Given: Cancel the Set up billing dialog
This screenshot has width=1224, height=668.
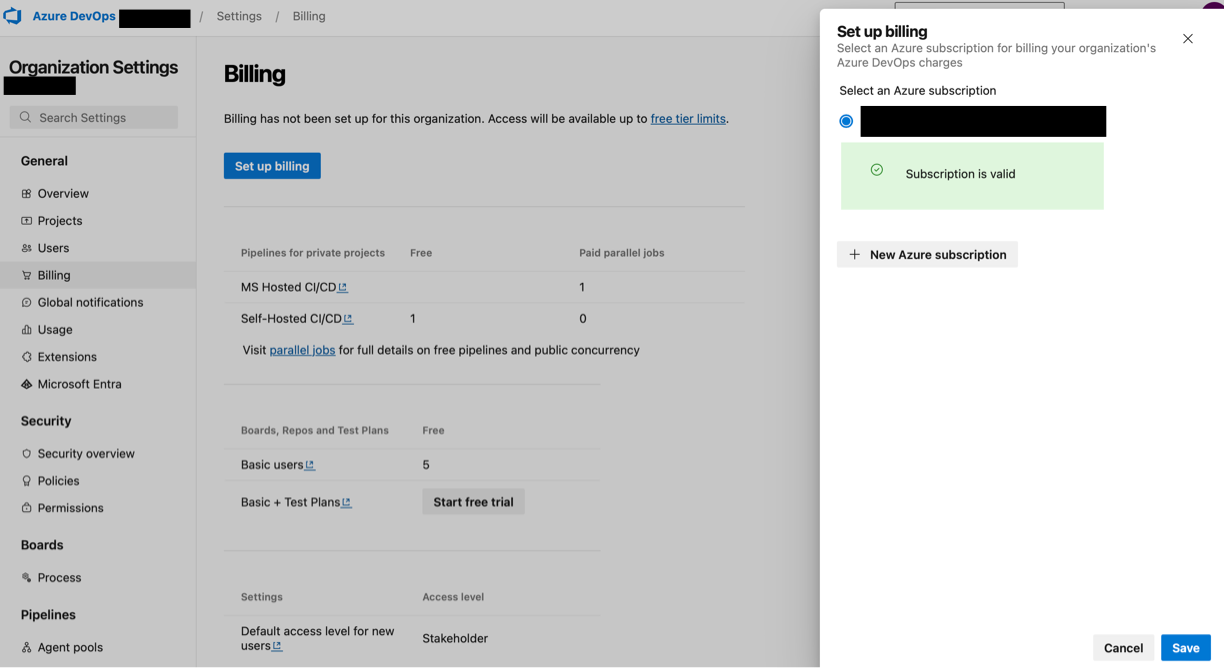Looking at the screenshot, I should (1123, 648).
